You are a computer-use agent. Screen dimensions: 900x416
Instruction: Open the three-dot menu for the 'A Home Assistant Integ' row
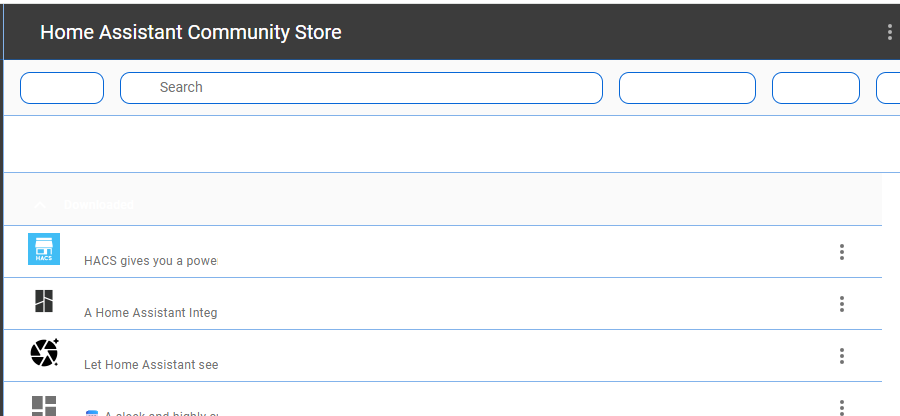[x=842, y=304]
